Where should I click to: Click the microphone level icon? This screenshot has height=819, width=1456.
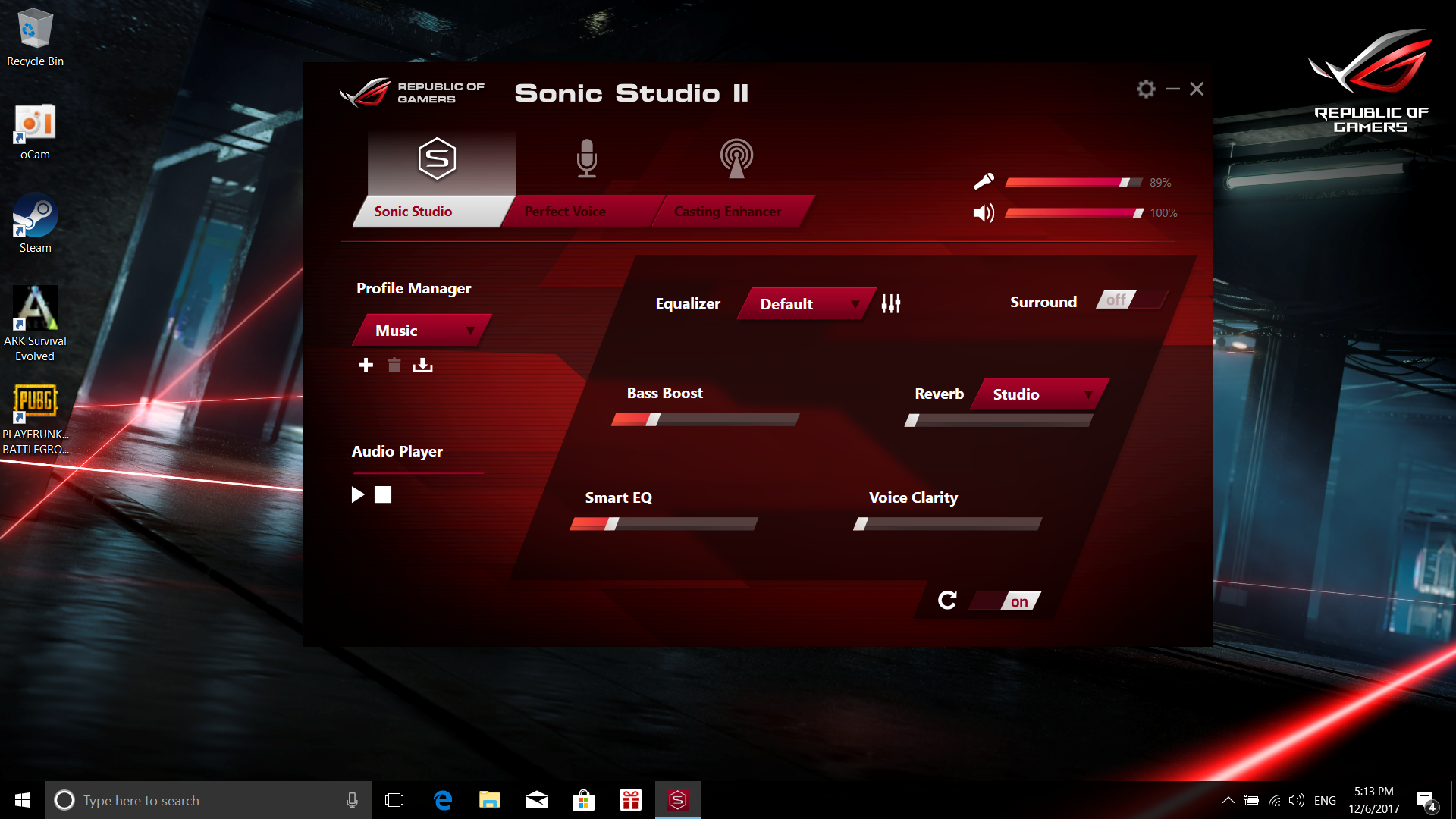pyautogui.click(x=984, y=181)
